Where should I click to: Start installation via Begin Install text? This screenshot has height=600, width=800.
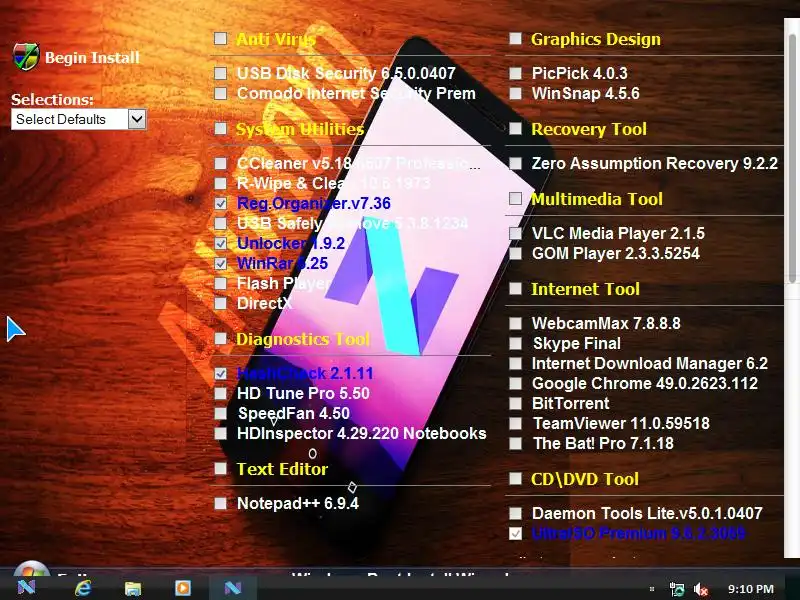coord(92,58)
